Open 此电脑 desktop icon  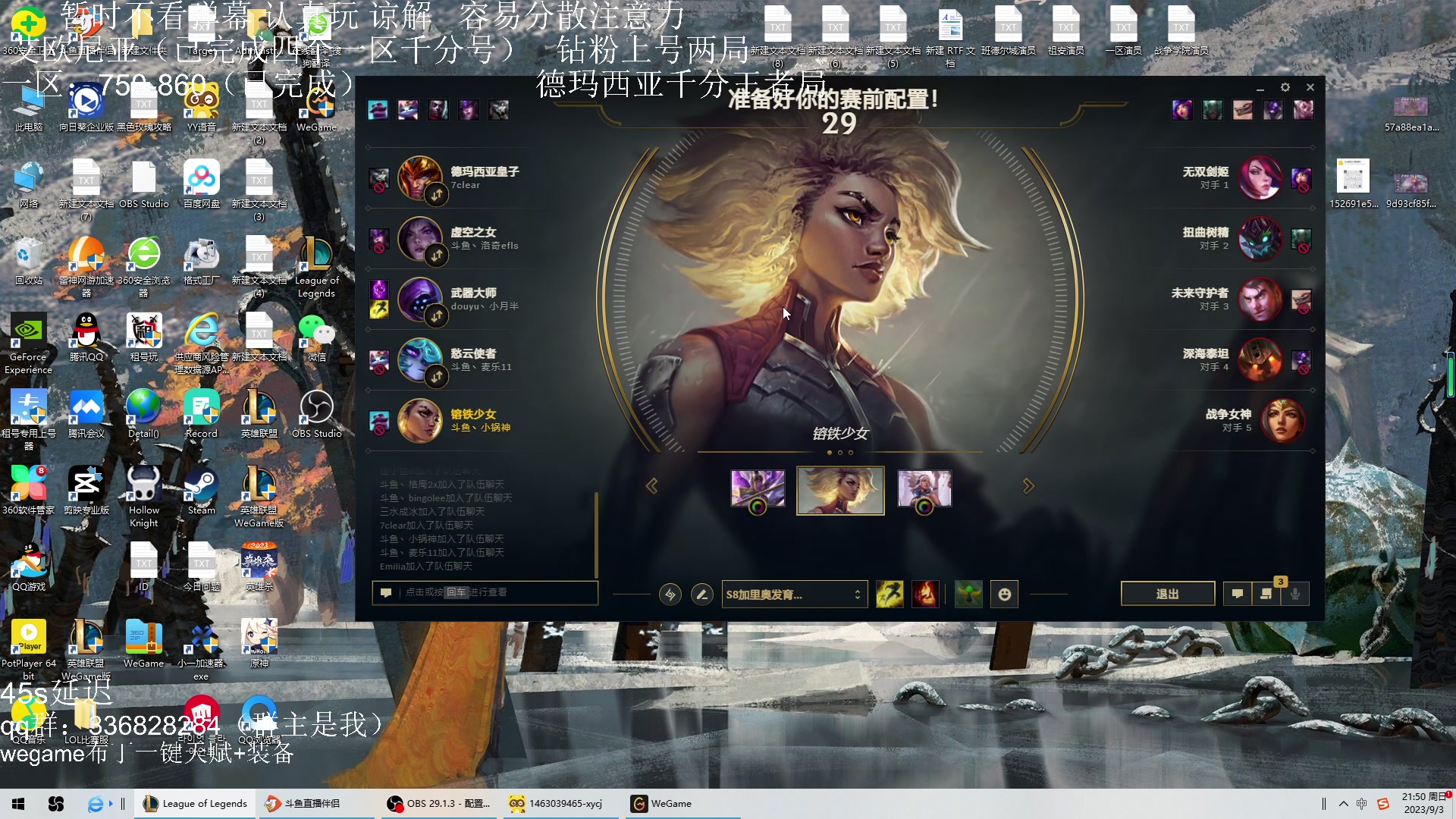tap(29, 108)
